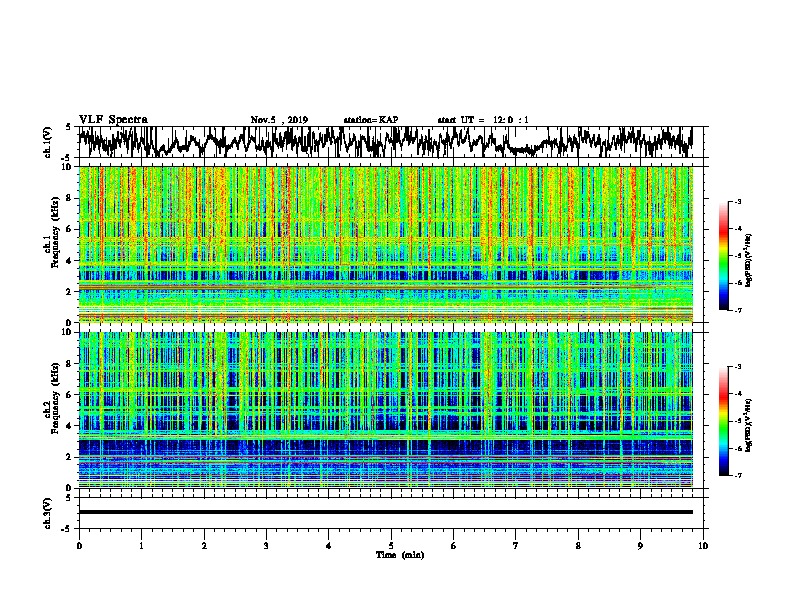This screenshot has height=612, width=792.
Task: Click the "-7" tick on ch.2 colorbar
Action: pos(737,476)
